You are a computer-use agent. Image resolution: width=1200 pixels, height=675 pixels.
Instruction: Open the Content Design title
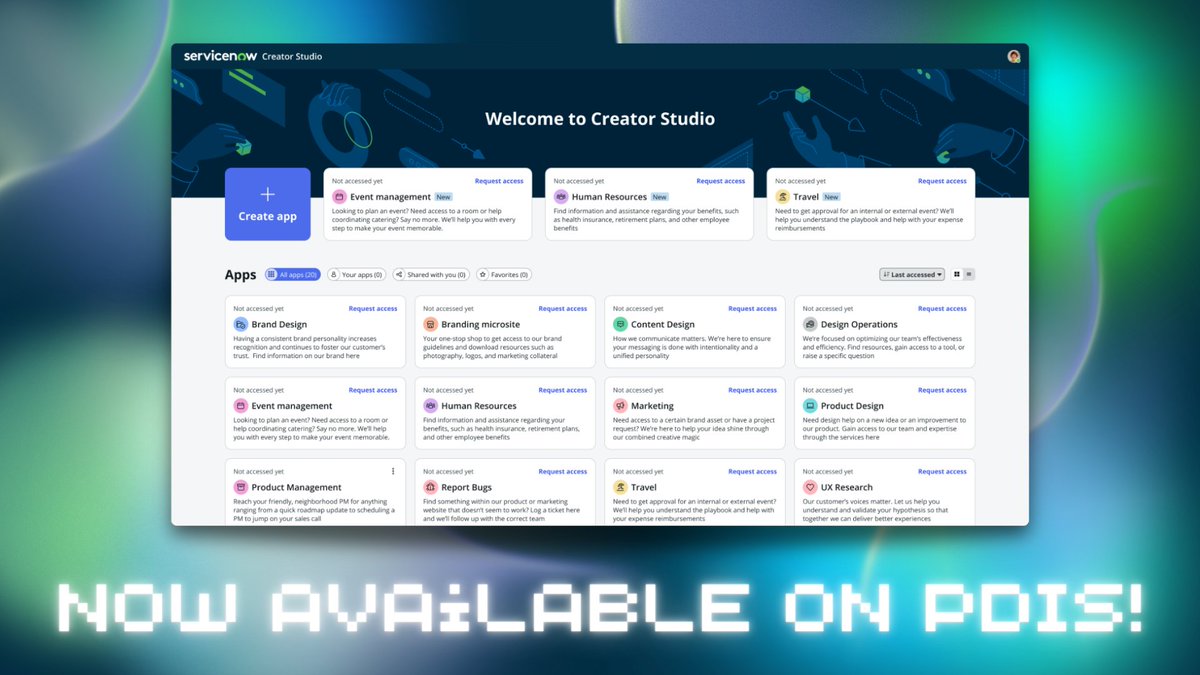(663, 324)
